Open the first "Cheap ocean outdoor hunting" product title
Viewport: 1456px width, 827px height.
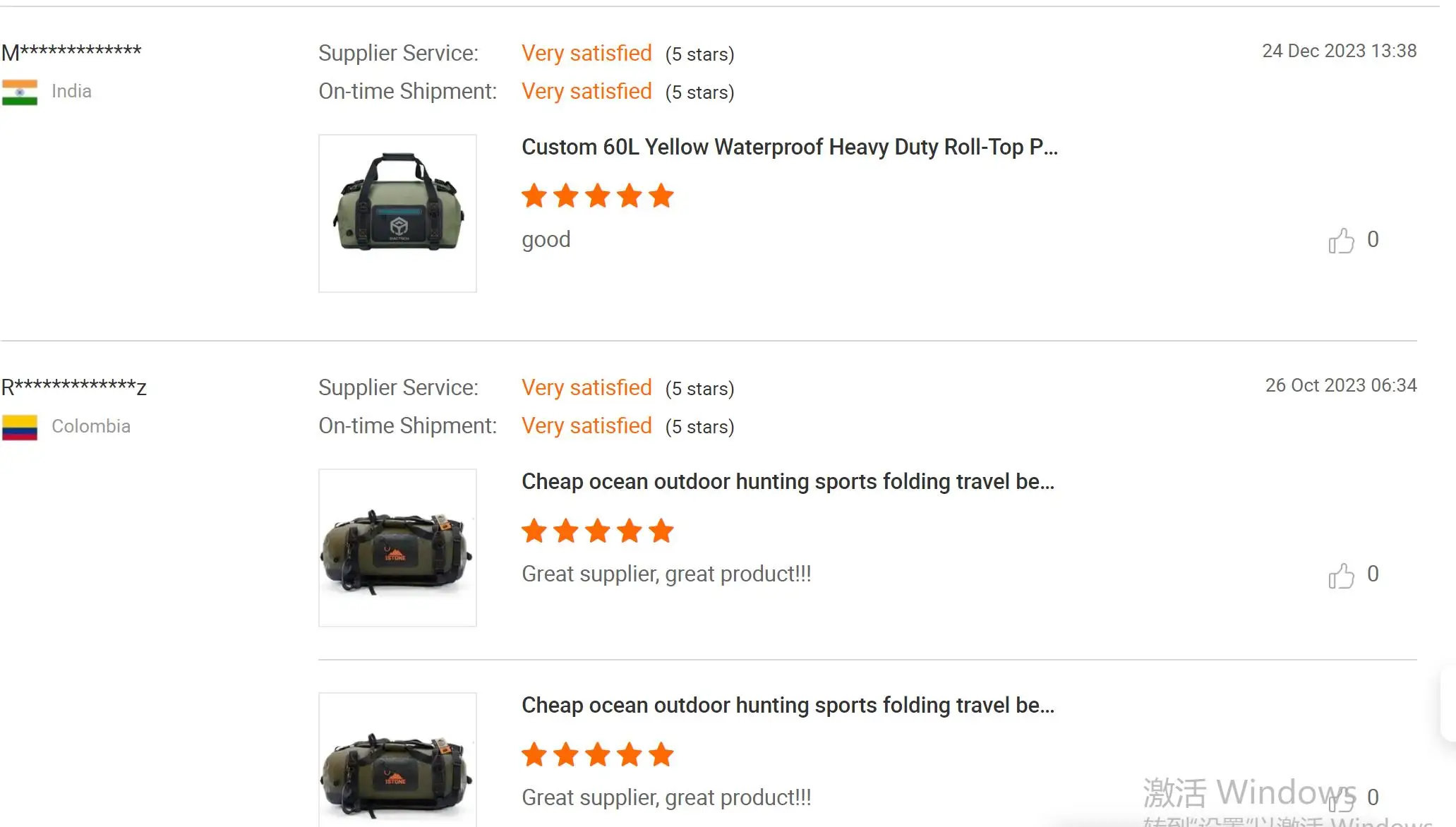tap(788, 481)
